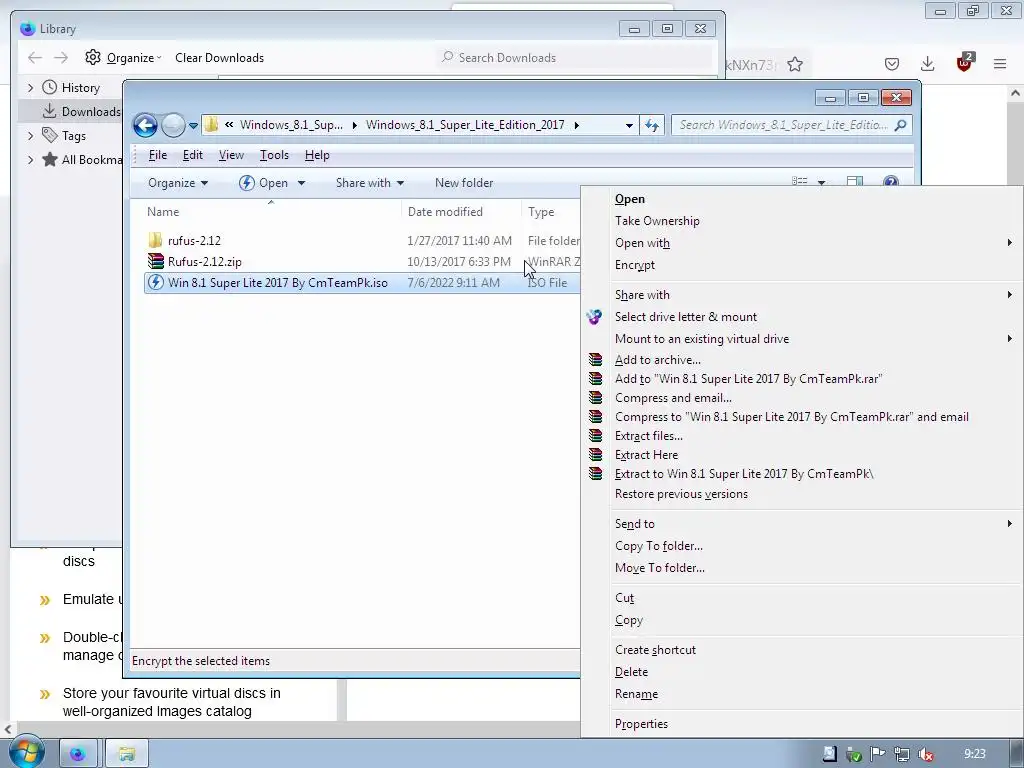Choose Copy in the context menu
Image resolution: width=1024 pixels, height=768 pixels.
point(629,620)
